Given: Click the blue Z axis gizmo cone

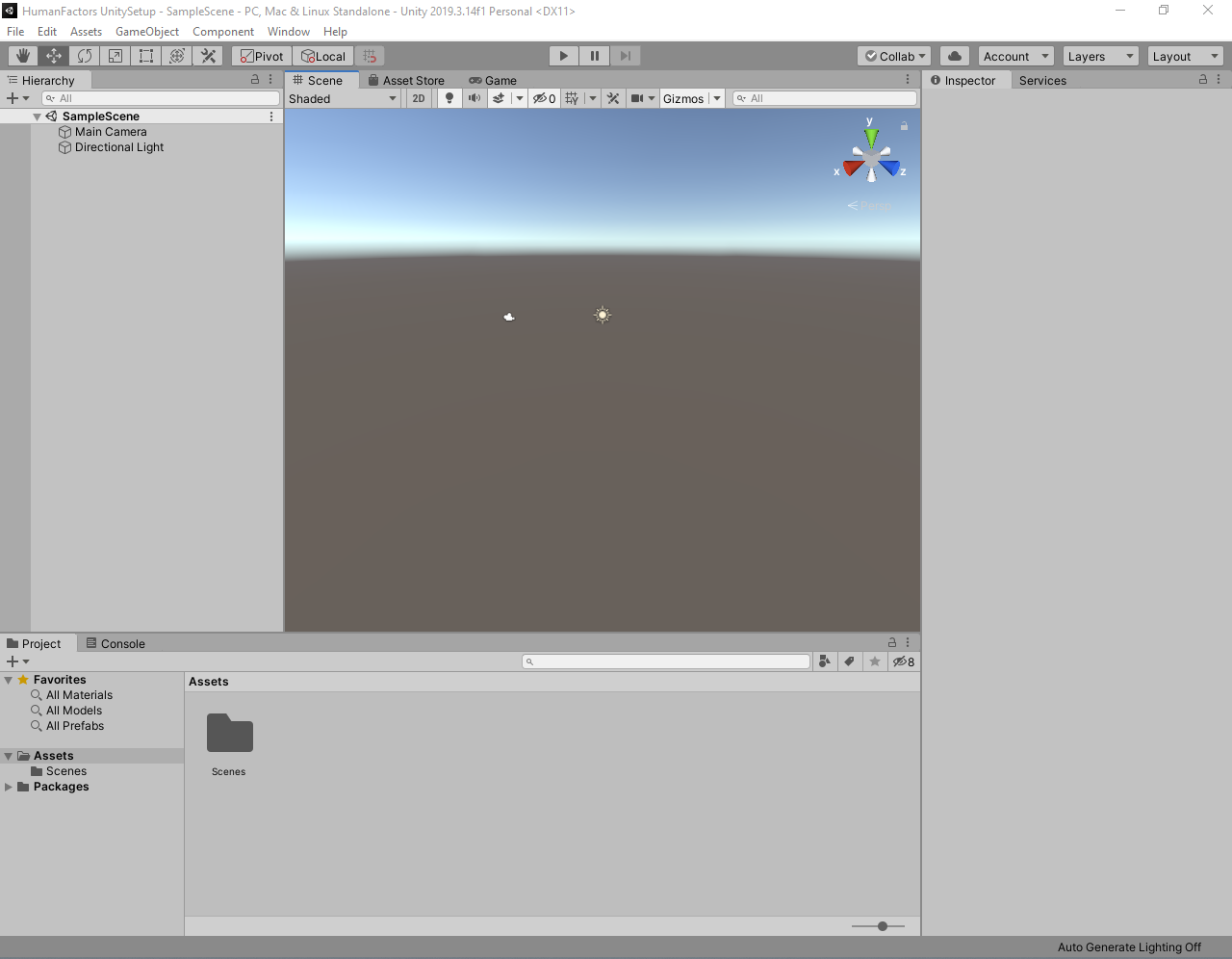Looking at the screenshot, I should [890, 168].
